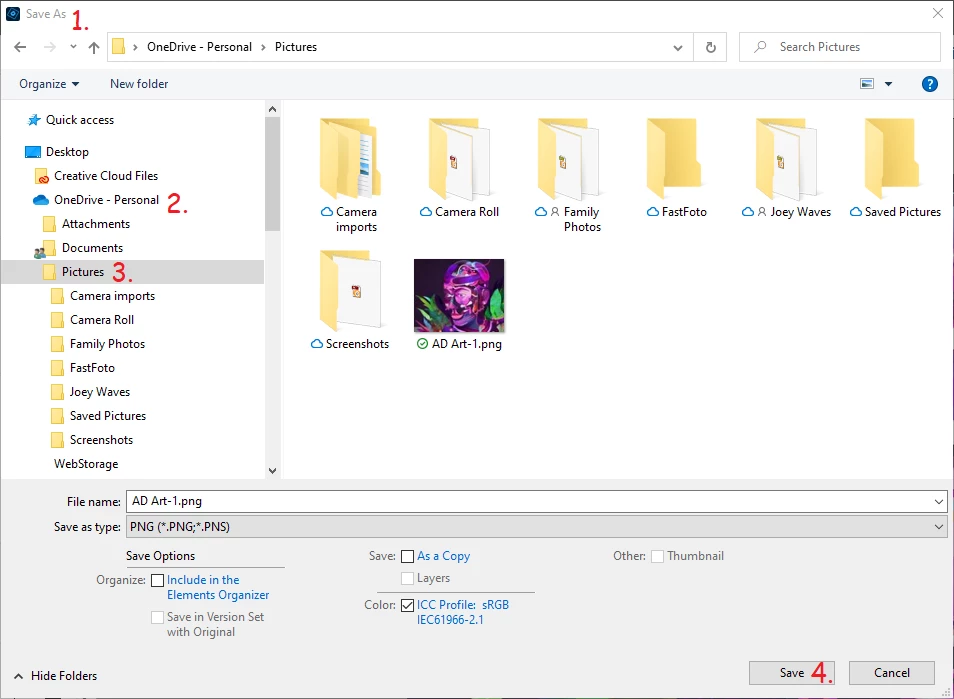The image size is (954, 699).
Task: Click Pictures in the address bar
Action: pyautogui.click(x=296, y=47)
